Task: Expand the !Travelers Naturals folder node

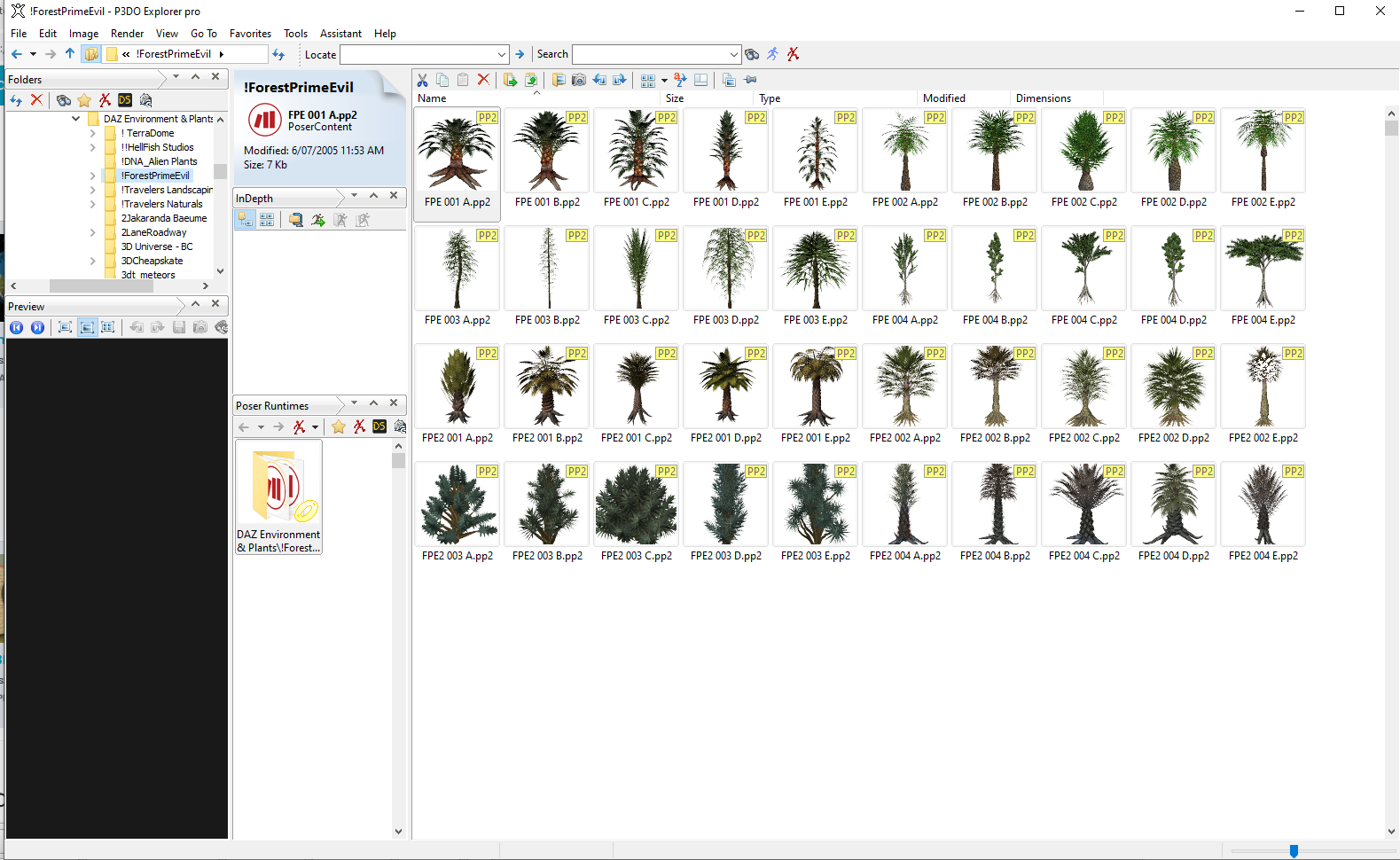Action: pos(93,204)
